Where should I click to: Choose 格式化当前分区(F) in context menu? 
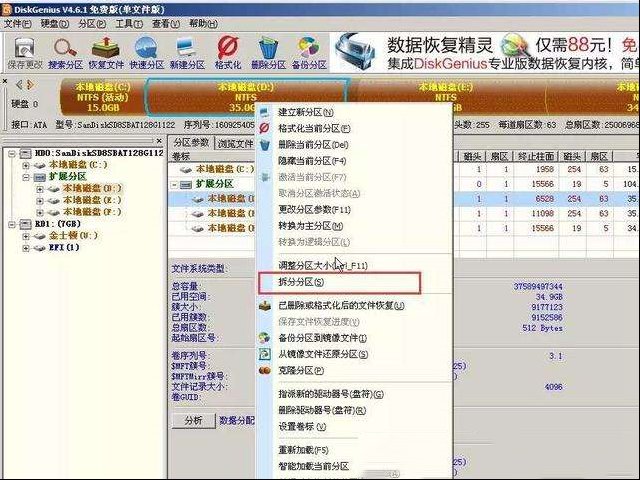314,129
